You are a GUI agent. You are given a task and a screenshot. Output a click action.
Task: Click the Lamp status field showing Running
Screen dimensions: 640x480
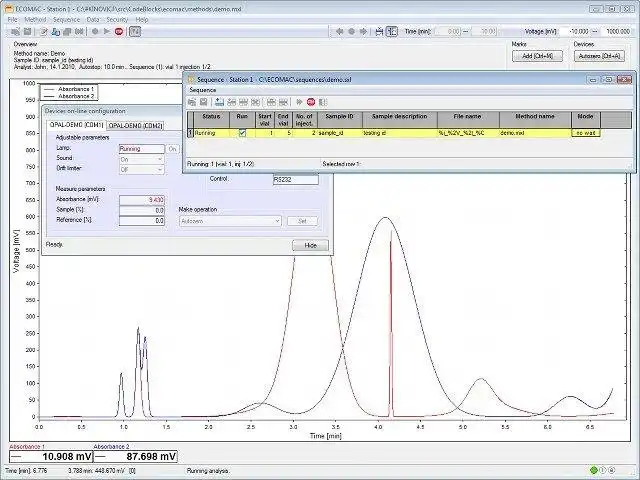click(x=142, y=149)
